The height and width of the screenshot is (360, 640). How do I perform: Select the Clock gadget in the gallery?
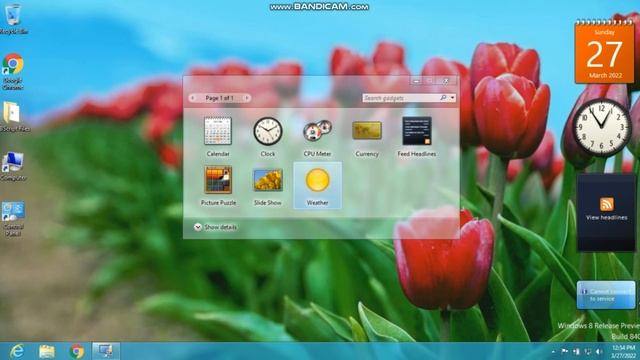268,137
